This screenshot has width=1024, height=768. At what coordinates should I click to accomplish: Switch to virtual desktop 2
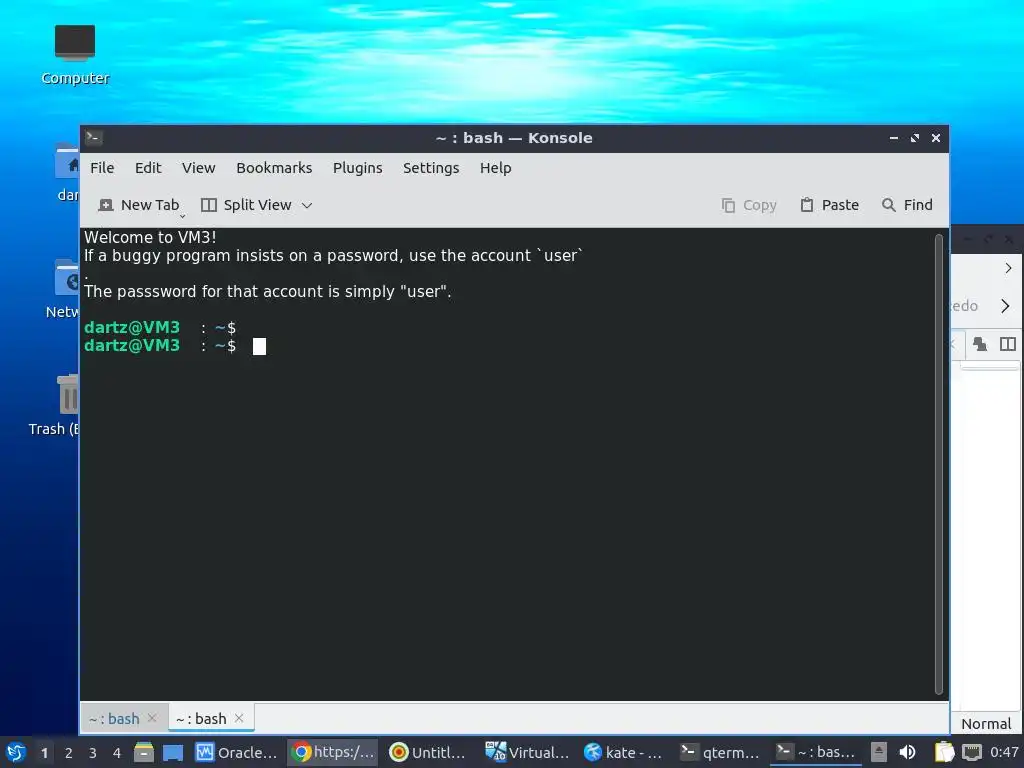click(x=69, y=753)
